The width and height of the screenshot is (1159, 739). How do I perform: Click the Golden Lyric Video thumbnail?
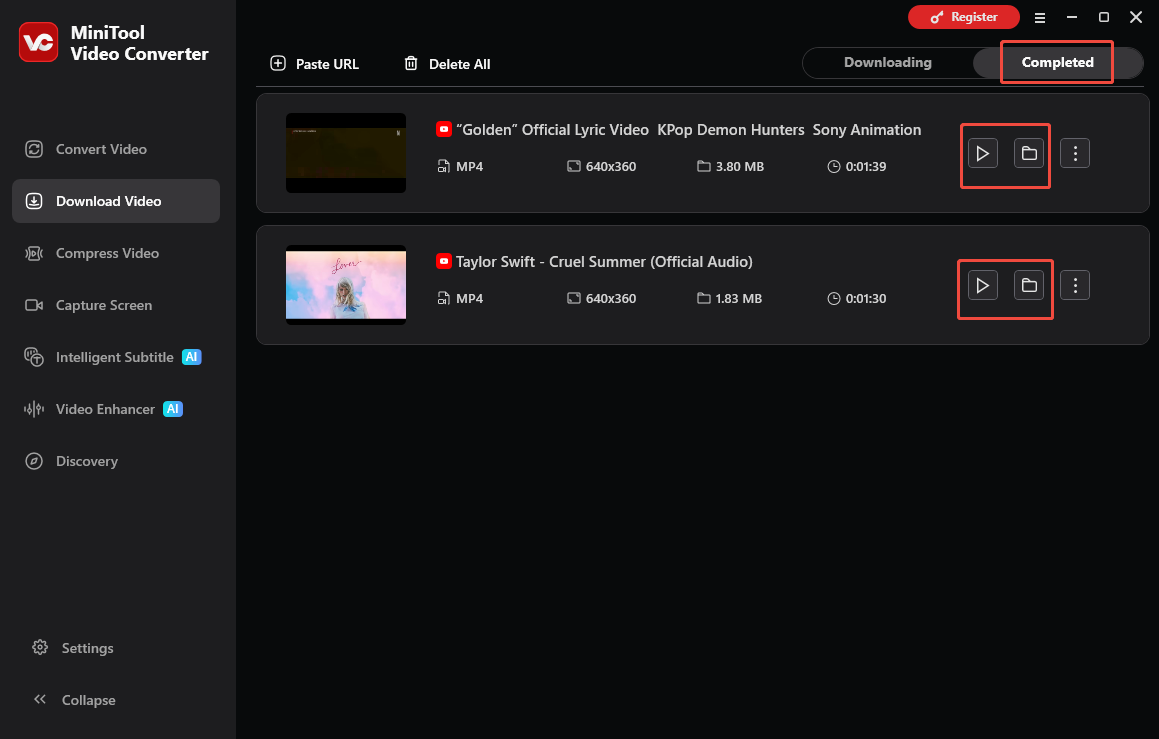tap(346, 153)
